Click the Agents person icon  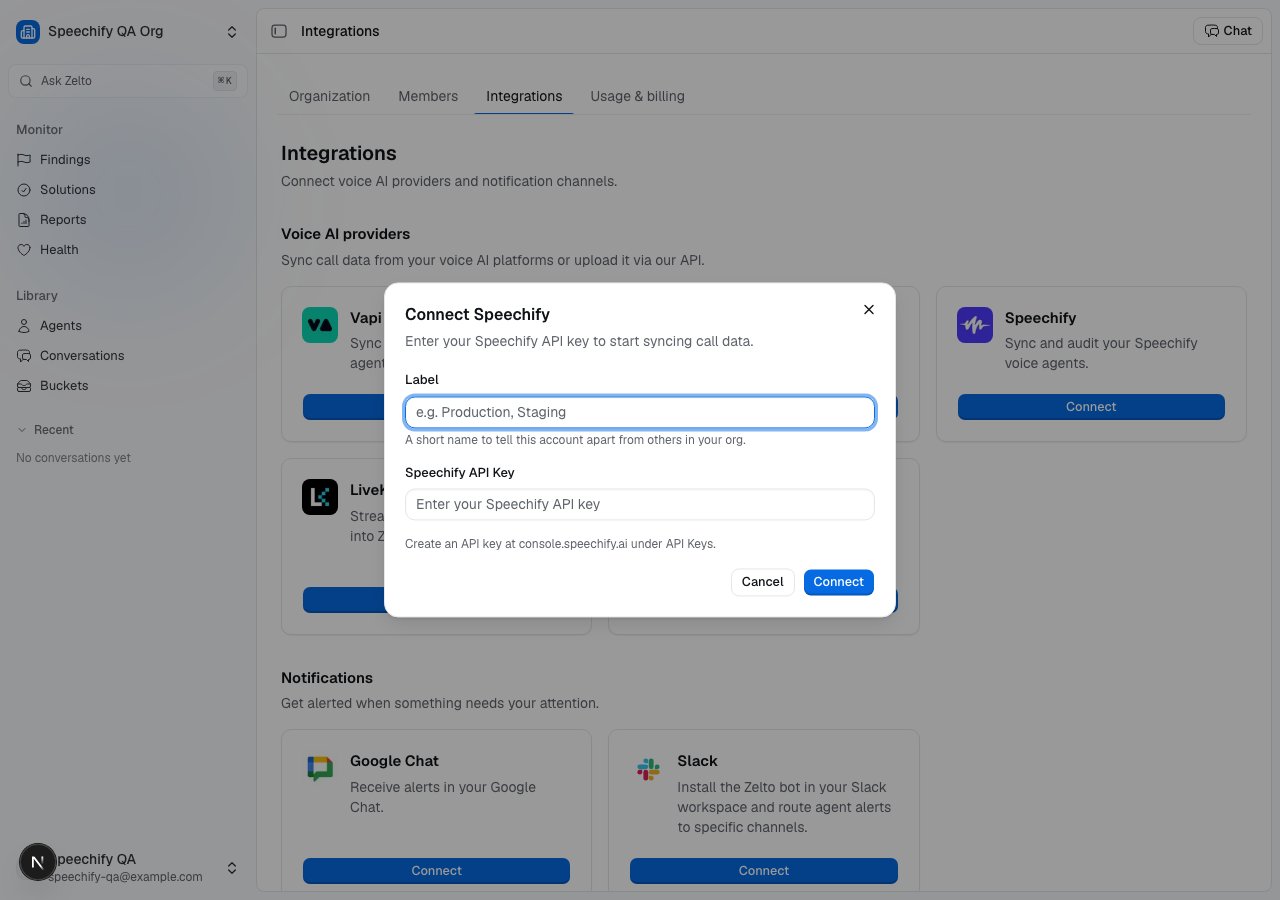(24, 326)
